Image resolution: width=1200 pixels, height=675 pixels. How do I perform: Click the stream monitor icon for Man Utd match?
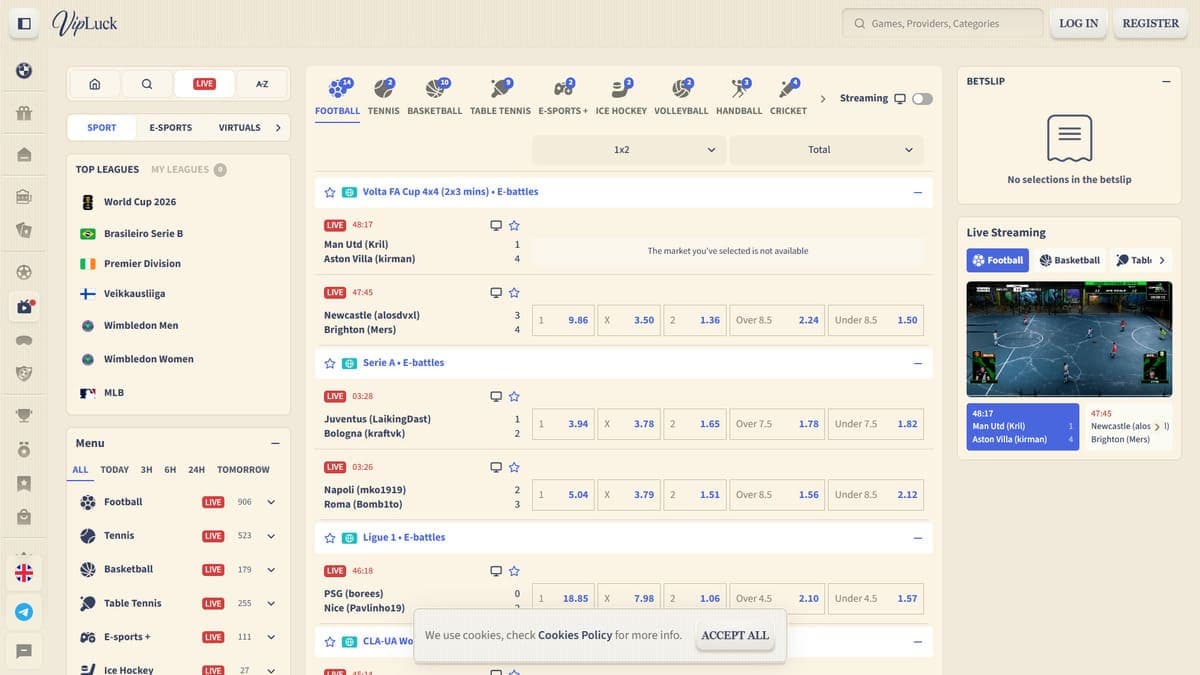pyautogui.click(x=496, y=225)
